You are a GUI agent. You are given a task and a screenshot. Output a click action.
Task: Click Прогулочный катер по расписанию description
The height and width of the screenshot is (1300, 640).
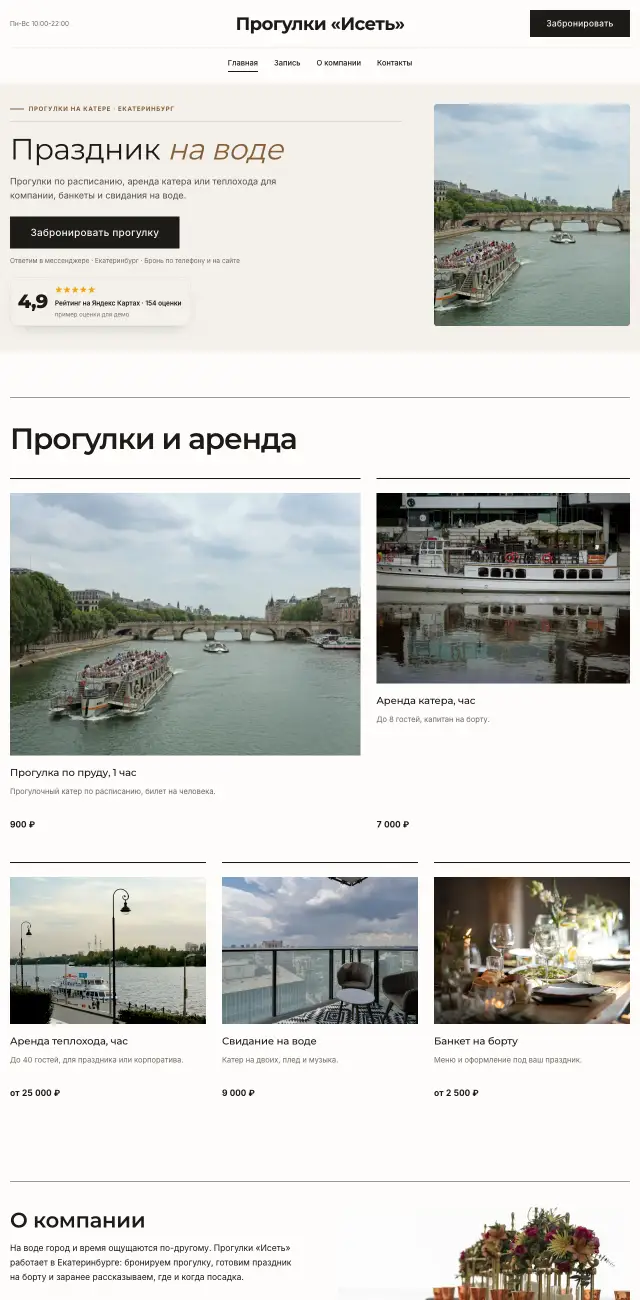113,791
